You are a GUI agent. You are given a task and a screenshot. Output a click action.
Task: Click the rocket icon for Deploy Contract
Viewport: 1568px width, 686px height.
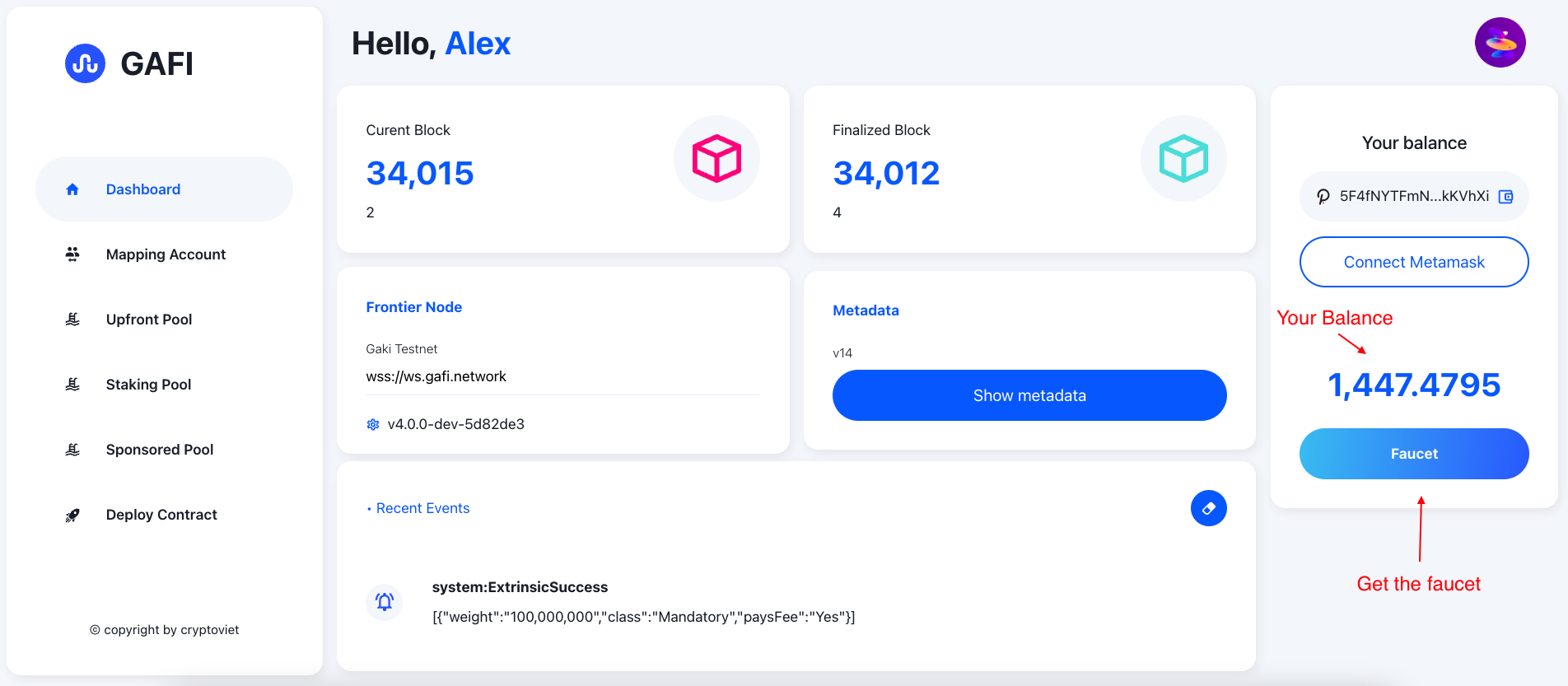click(72, 515)
